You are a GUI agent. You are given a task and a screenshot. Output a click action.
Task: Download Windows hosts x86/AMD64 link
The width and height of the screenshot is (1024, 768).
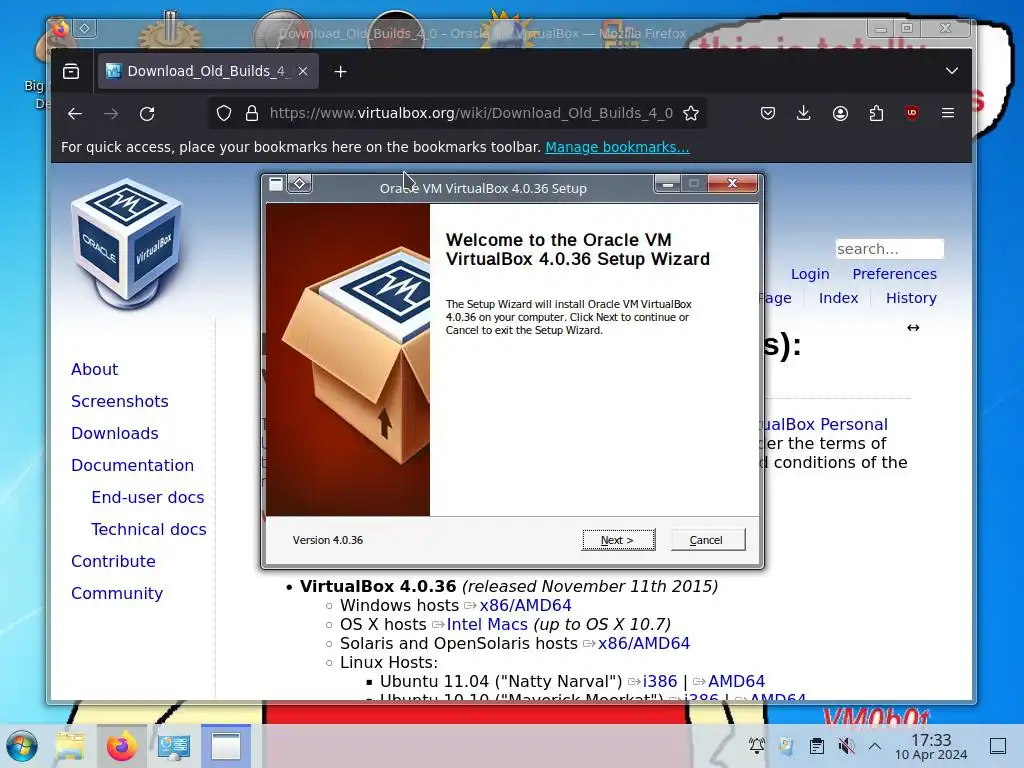click(525, 605)
